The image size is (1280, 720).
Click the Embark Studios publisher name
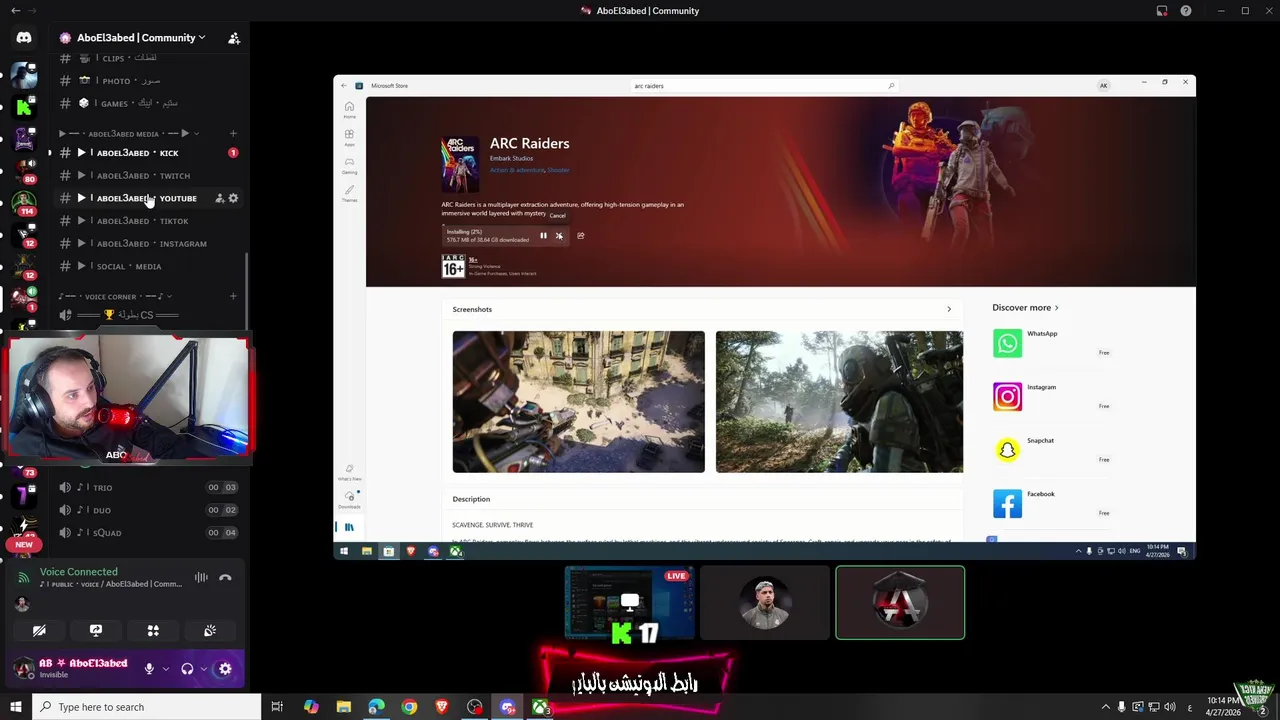coord(511,158)
